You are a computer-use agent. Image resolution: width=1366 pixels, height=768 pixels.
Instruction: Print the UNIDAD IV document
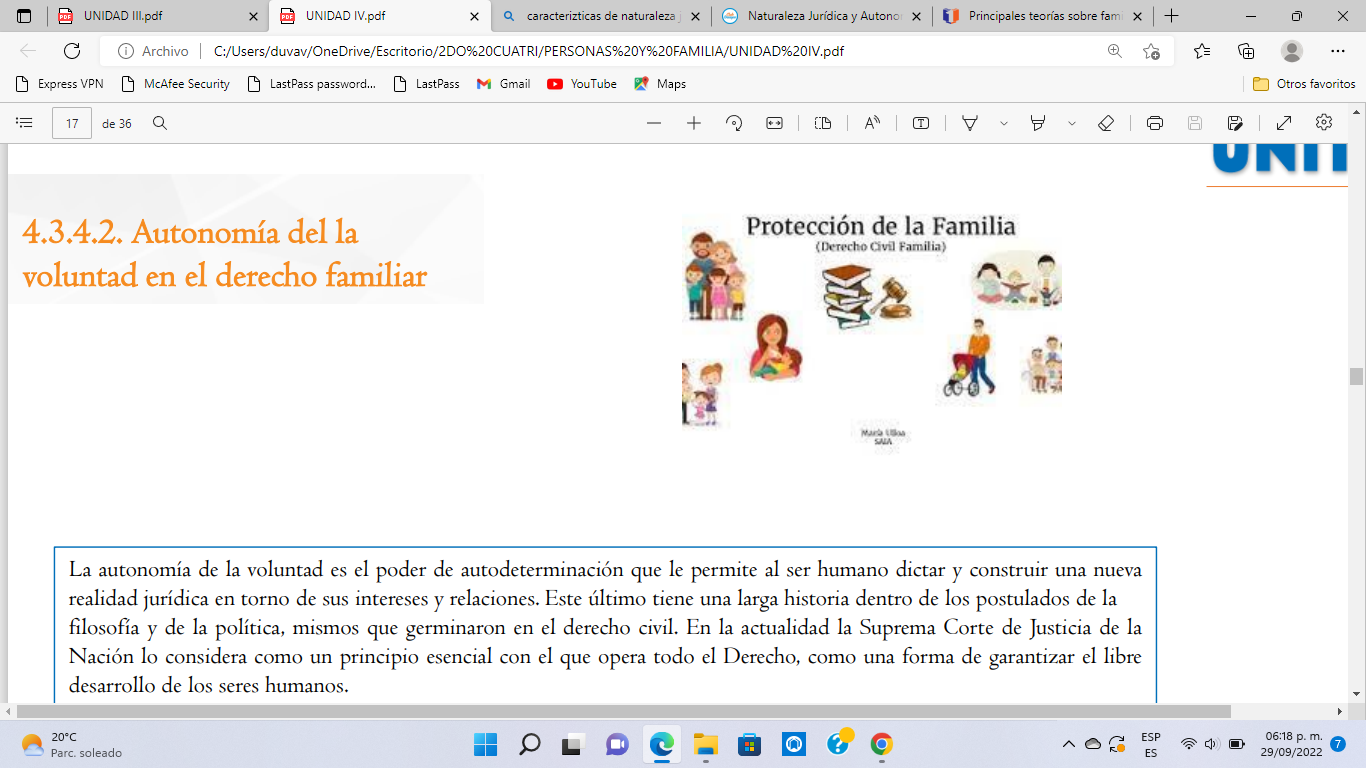point(1155,122)
